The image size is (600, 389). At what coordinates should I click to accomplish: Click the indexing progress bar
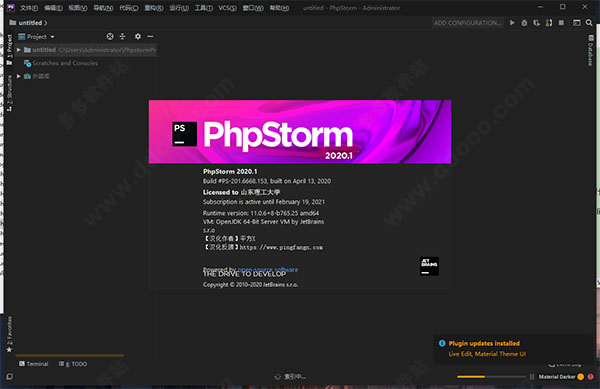tap(491, 377)
